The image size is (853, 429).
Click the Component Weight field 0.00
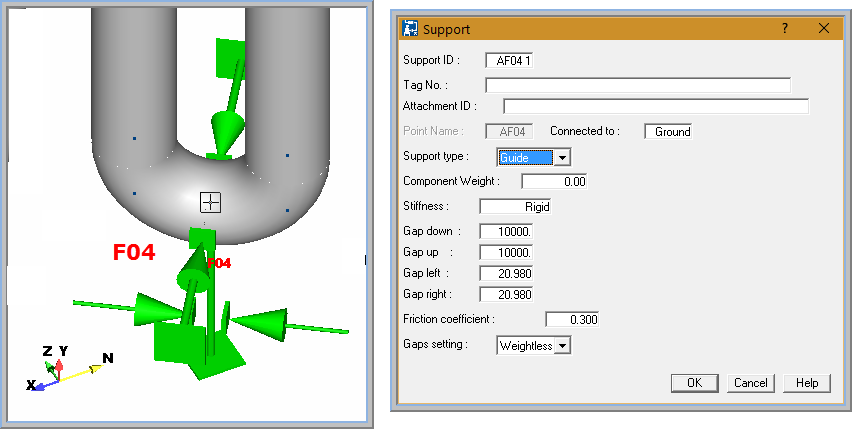[x=554, y=182]
